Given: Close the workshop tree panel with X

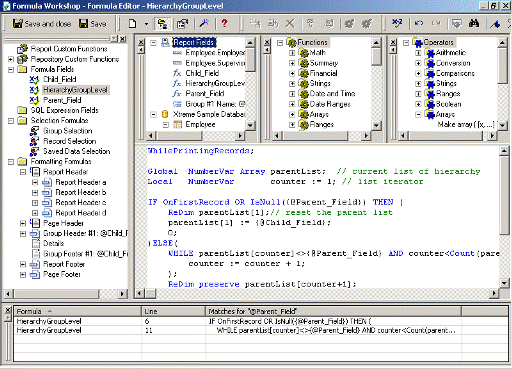Looking at the screenshot, I should coord(123,39).
